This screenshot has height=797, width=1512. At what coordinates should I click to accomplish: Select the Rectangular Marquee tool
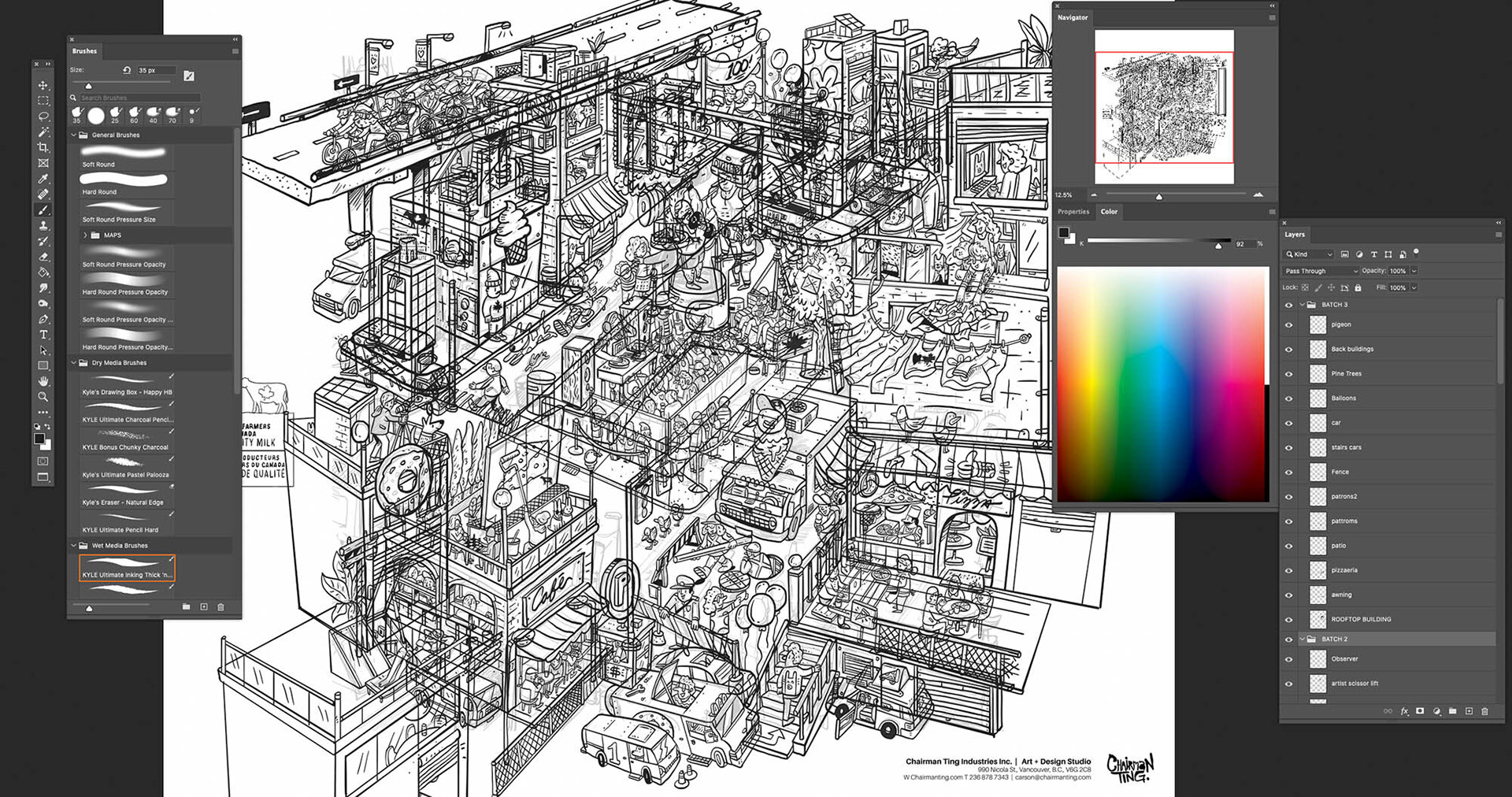[x=43, y=101]
